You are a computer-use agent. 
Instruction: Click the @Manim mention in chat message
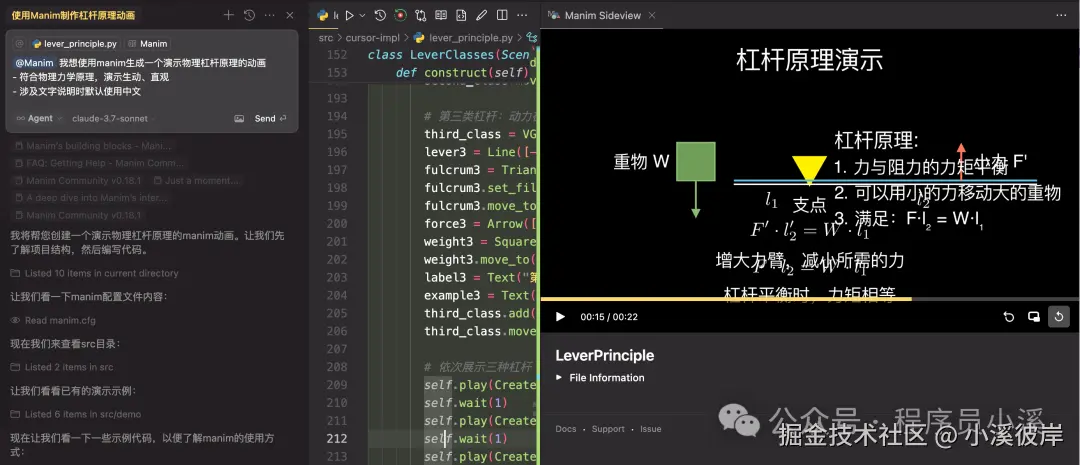click(34, 63)
